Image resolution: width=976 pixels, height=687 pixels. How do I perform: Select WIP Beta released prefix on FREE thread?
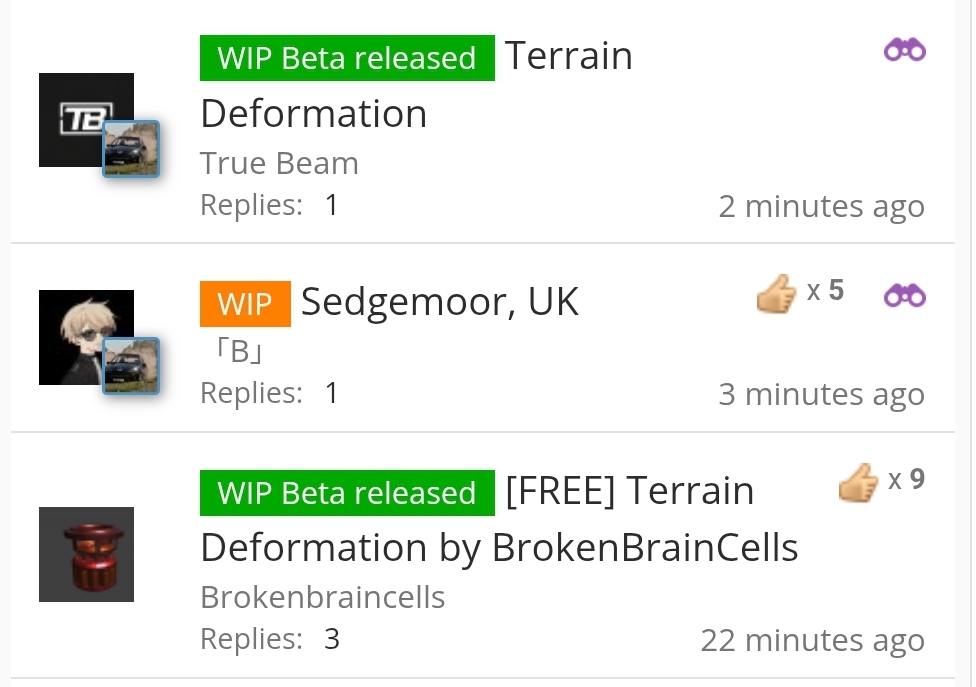pos(347,493)
